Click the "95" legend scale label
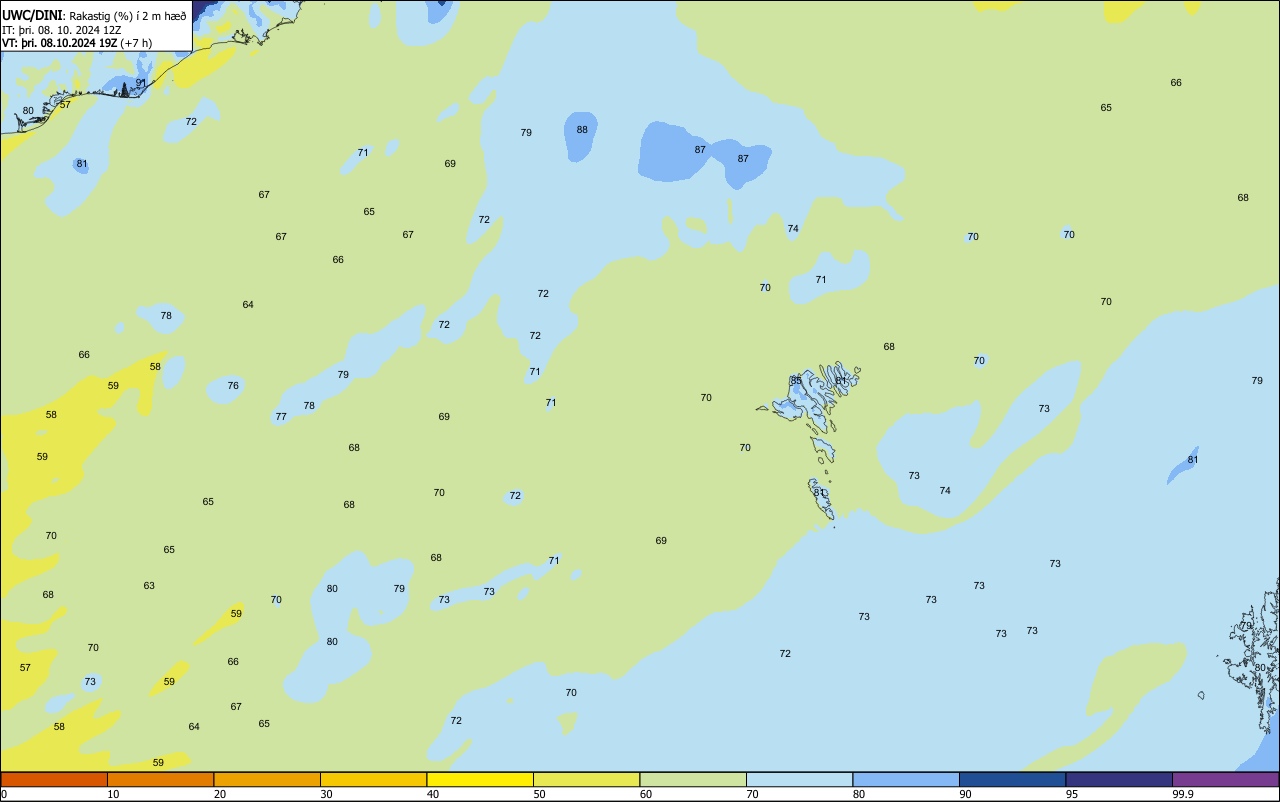The width and height of the screenshot is (1280, 802). pyautogui.click(x=1072, y=794)
